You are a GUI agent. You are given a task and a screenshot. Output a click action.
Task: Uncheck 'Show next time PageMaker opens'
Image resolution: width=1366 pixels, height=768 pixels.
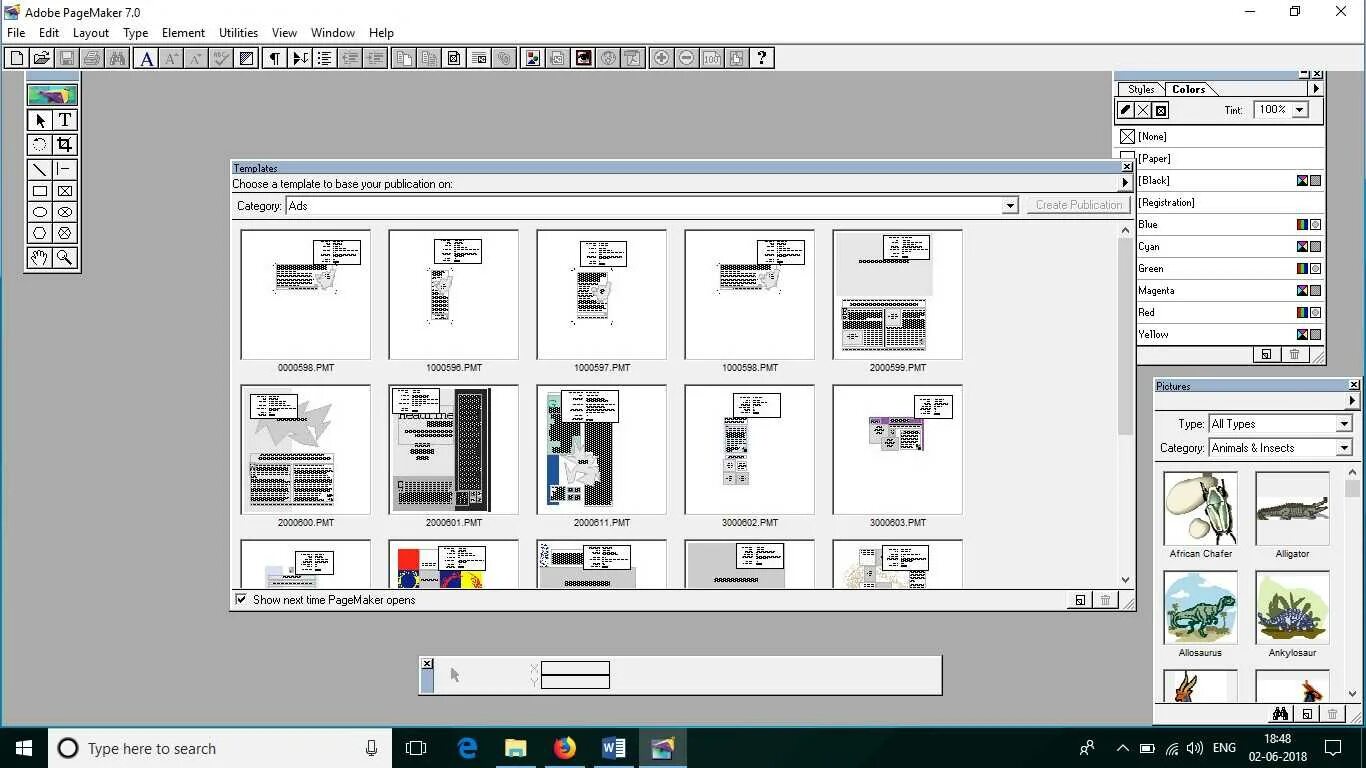click(x=240, y=600)
